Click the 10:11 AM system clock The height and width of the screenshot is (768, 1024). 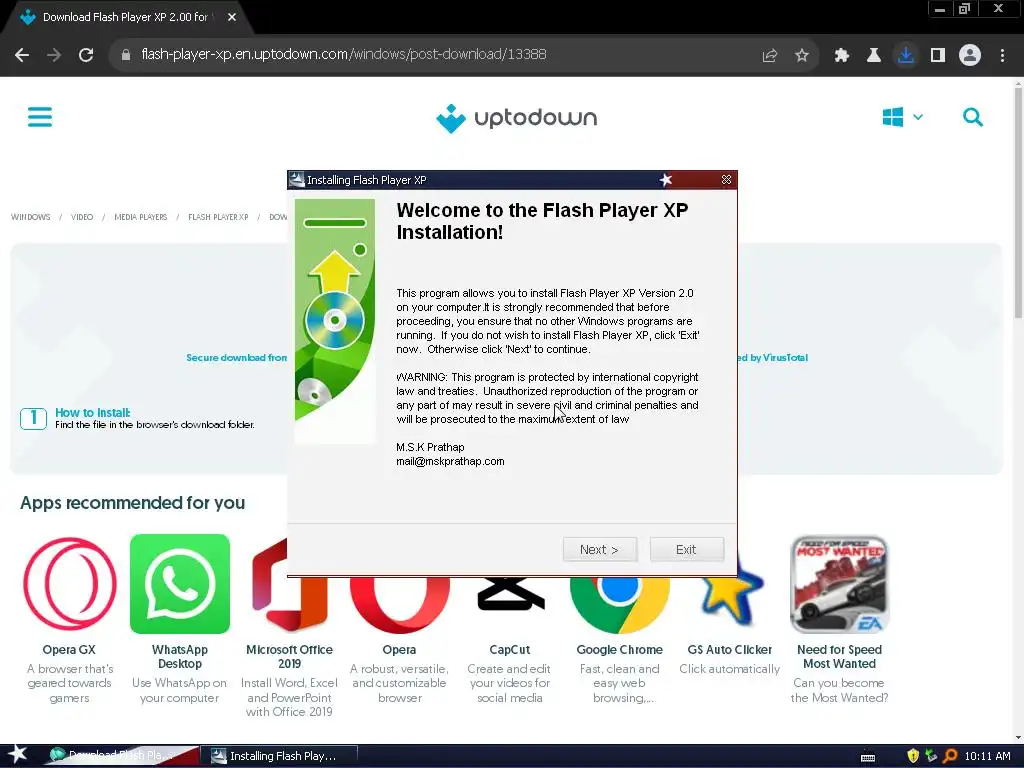987,756
